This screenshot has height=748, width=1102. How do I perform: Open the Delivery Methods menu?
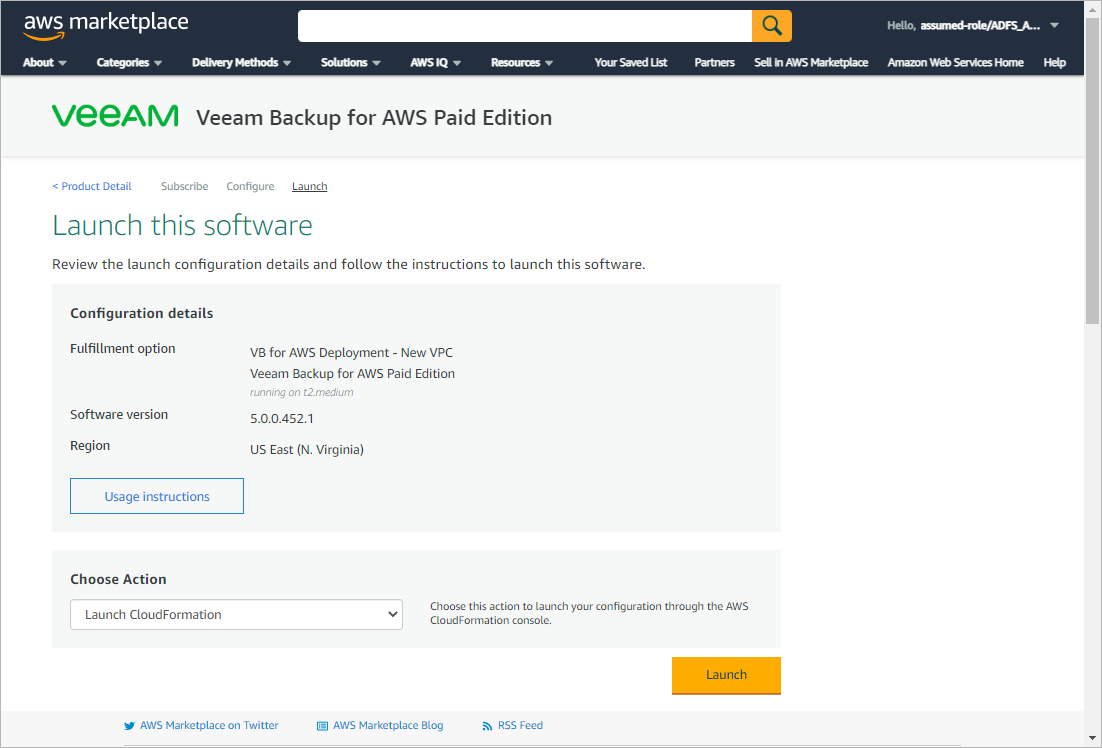[241, 63]
